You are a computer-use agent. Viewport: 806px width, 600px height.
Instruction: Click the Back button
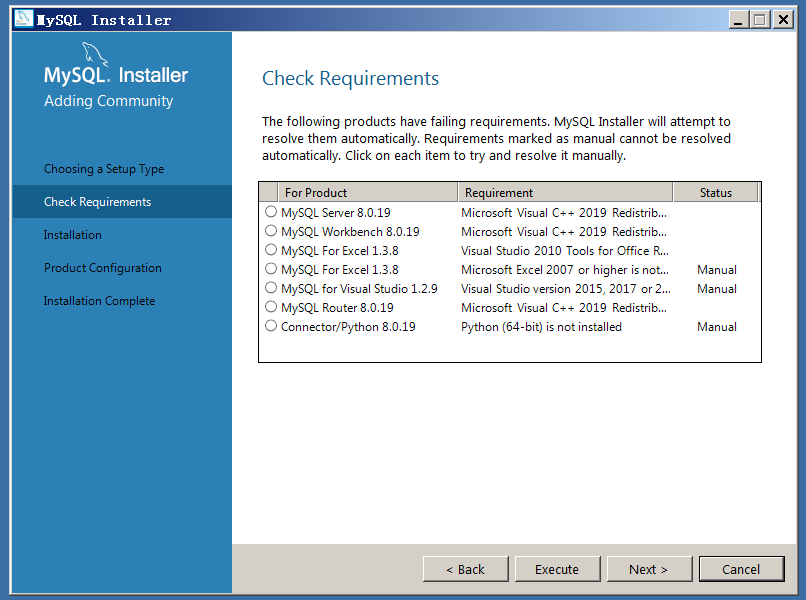(465, 569)
